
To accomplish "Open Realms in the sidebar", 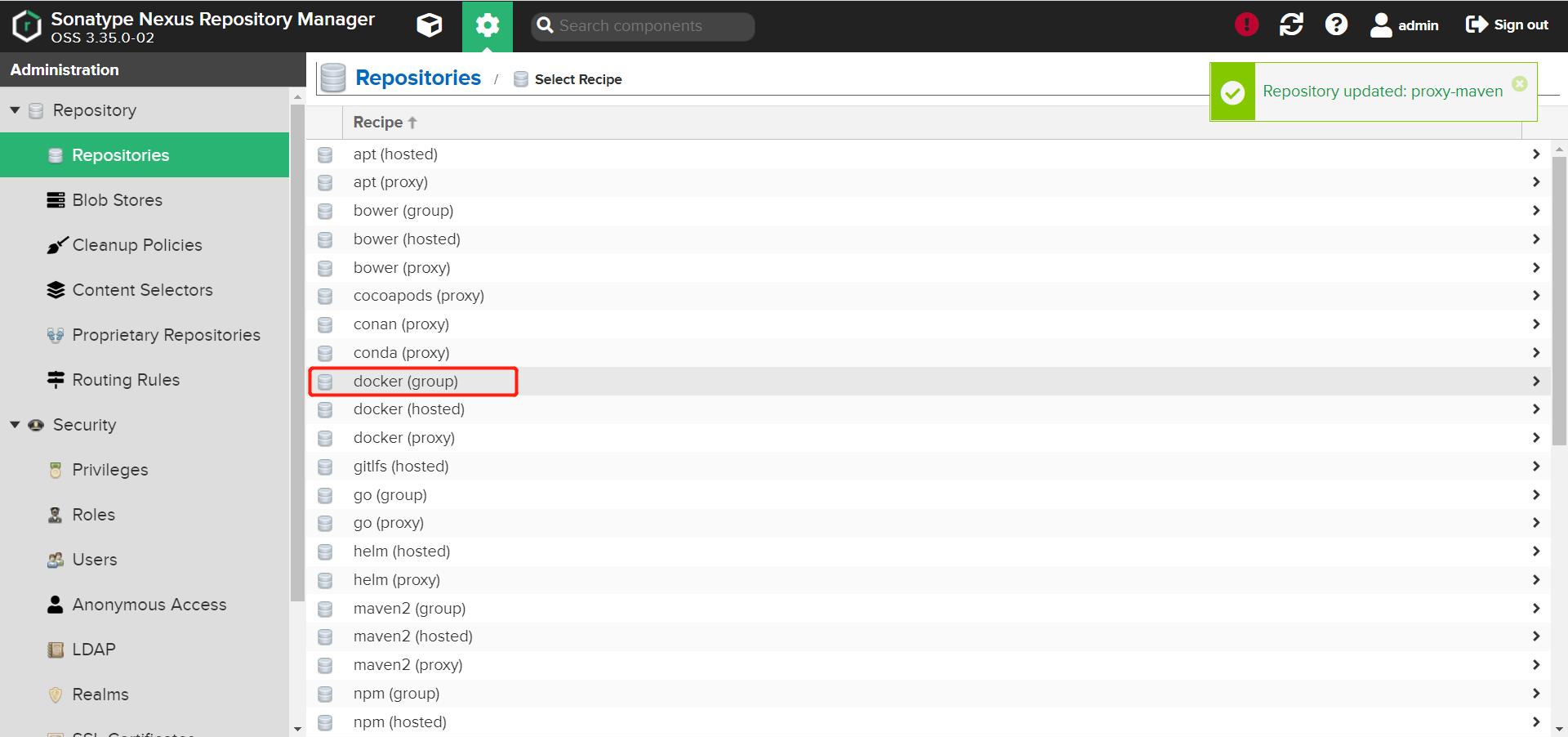I will pos(145,695).
